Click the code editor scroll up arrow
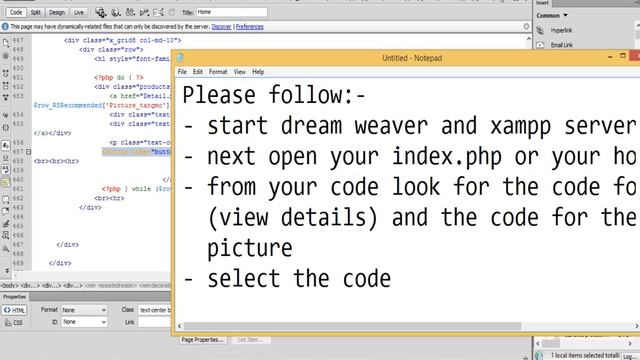640x360 pixels. pos(529,39)
